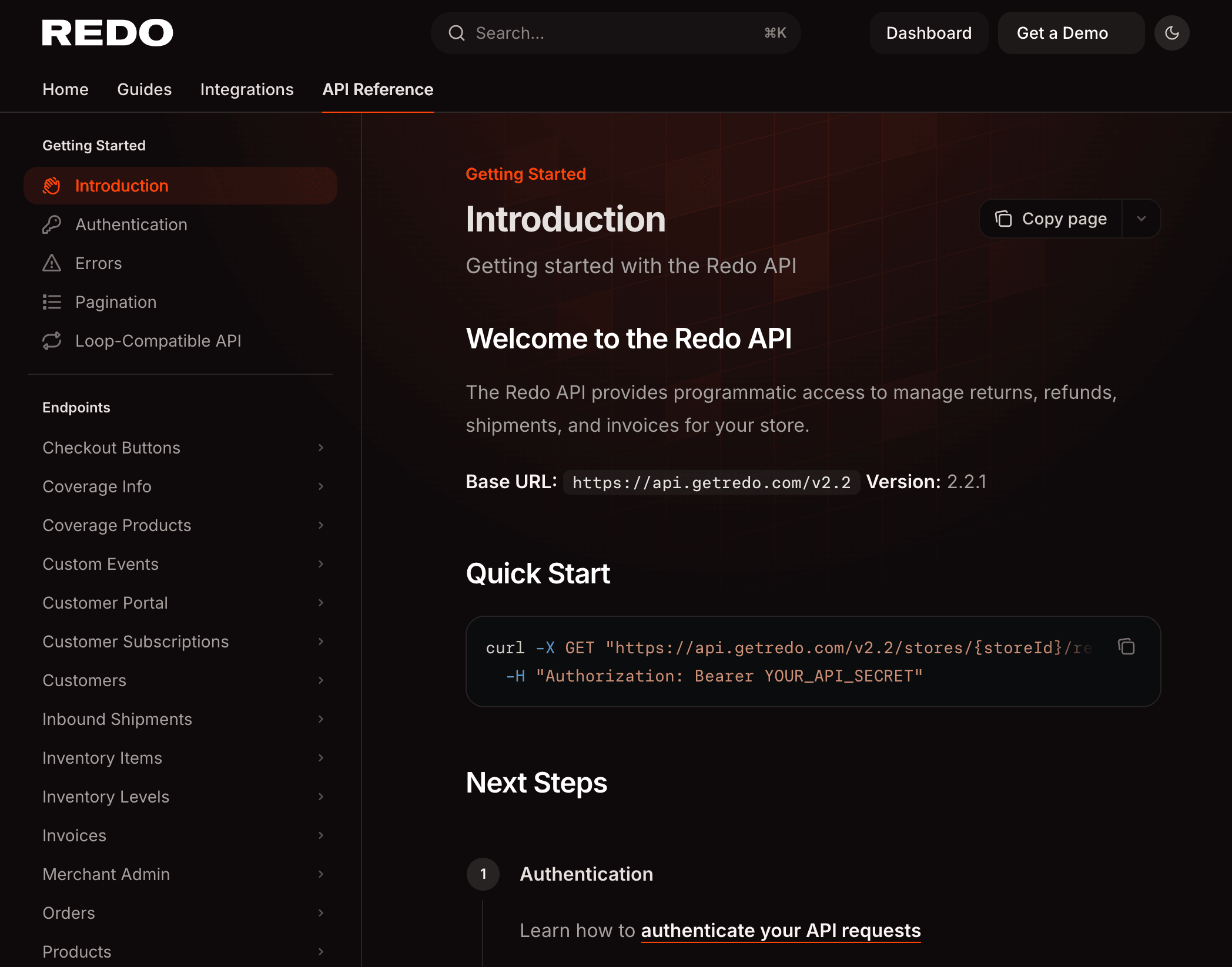
Task: Click the step 1 Authentication heading
Action: [x=586, y=874]
